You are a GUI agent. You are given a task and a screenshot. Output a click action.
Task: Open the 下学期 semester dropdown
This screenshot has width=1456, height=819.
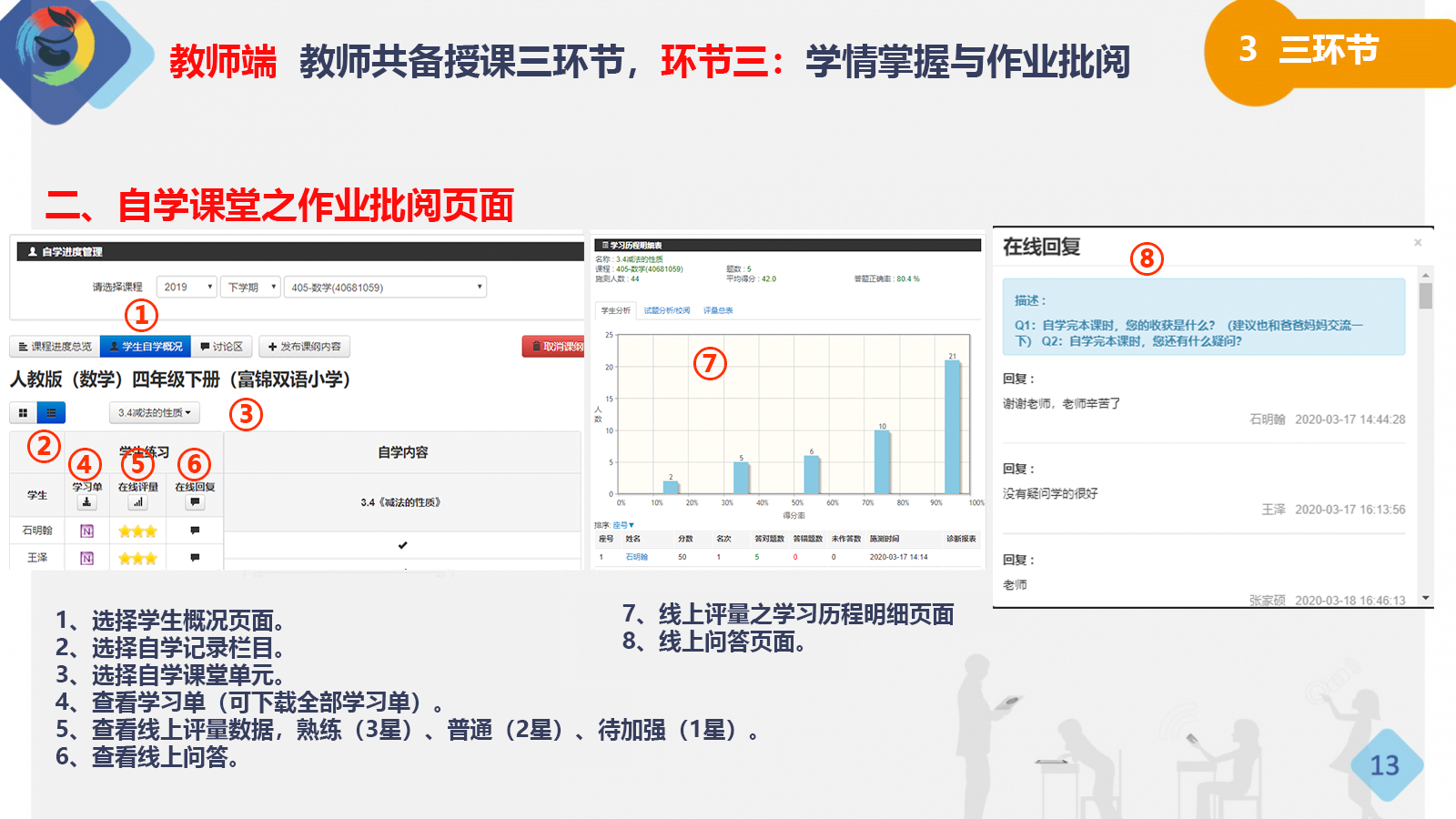(250, 288)
